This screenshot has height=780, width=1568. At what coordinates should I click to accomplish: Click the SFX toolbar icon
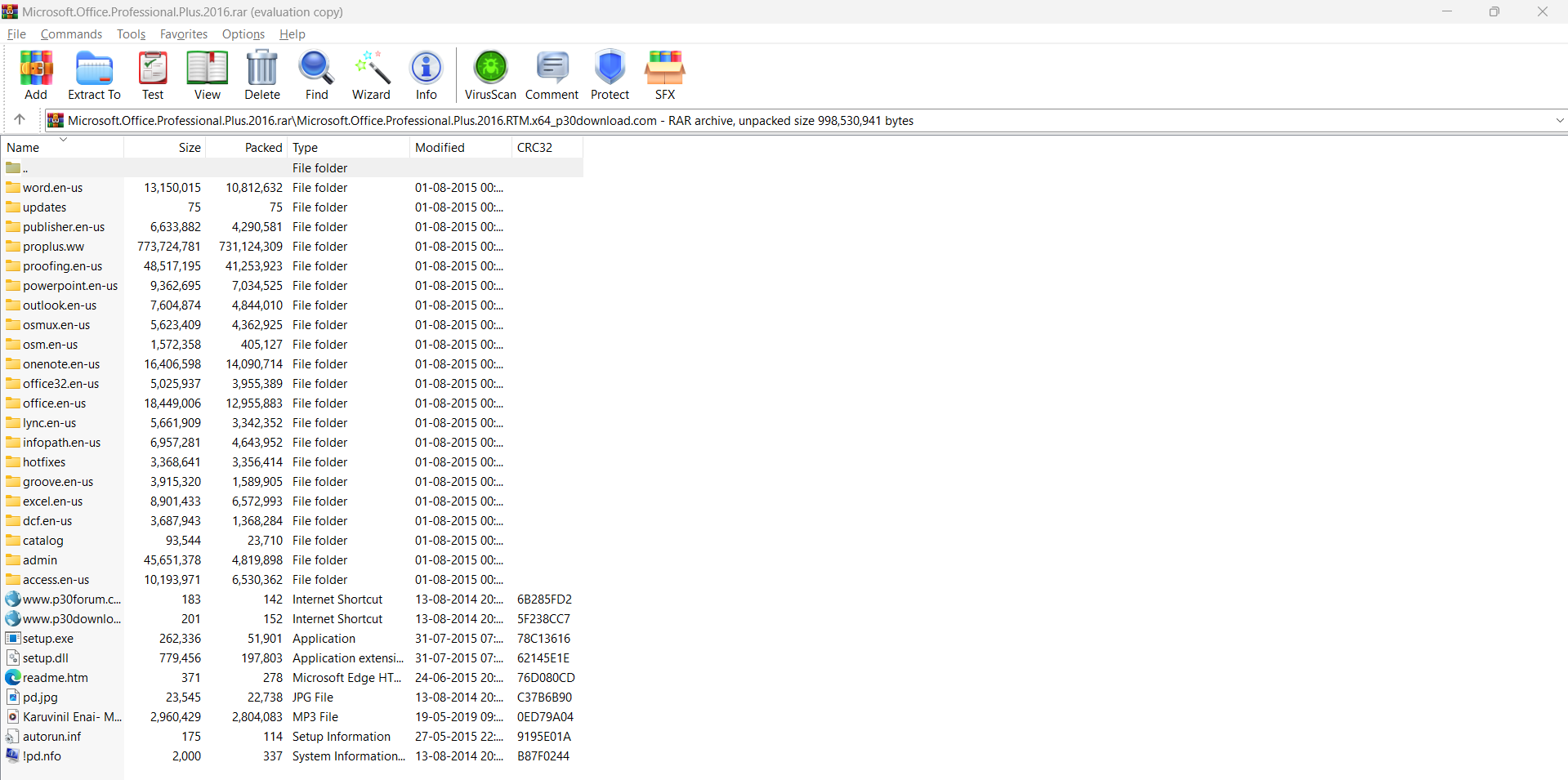click(x=664, y=74)
